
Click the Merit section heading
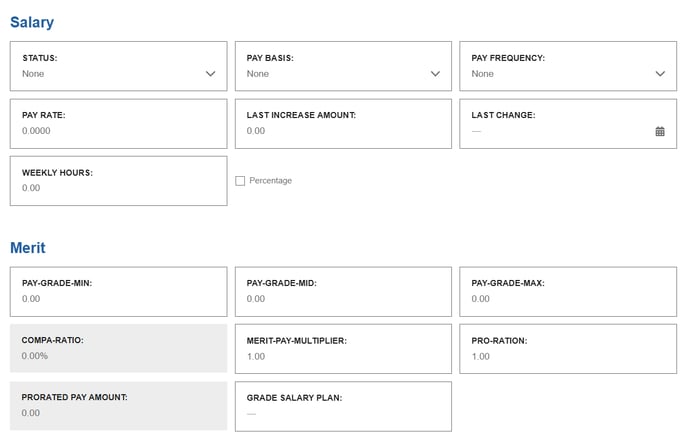[x=28, y=248]
